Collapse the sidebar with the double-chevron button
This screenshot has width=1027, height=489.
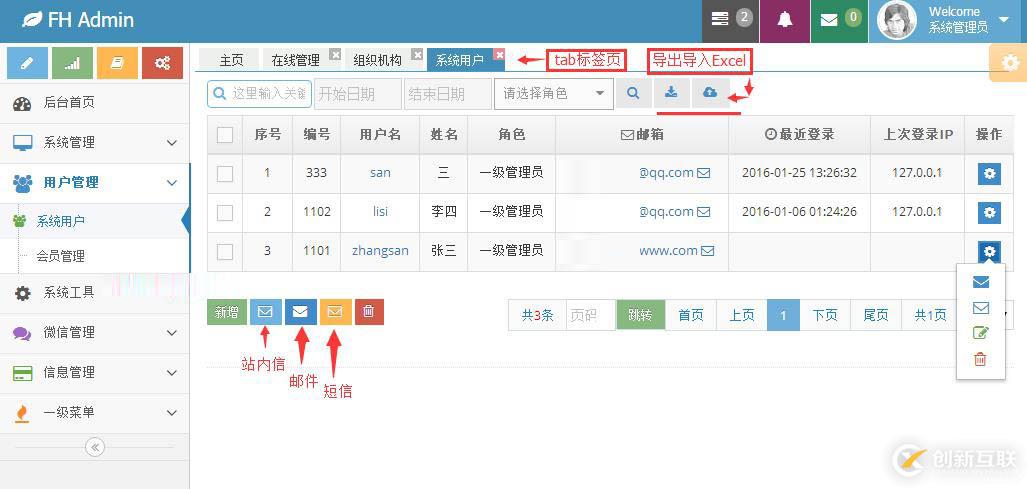click(x=95, y=447)
